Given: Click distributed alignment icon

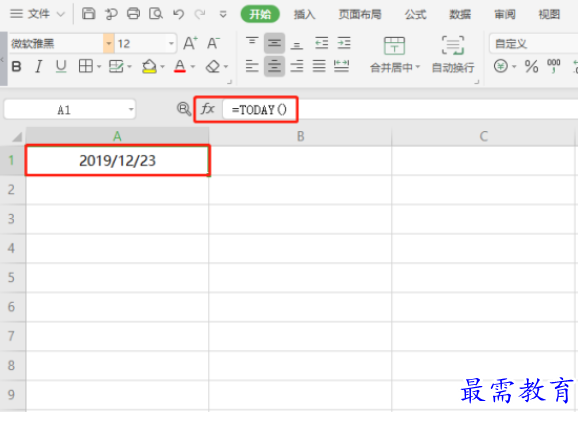Looking at the screenshot, I should coord(341,66).
